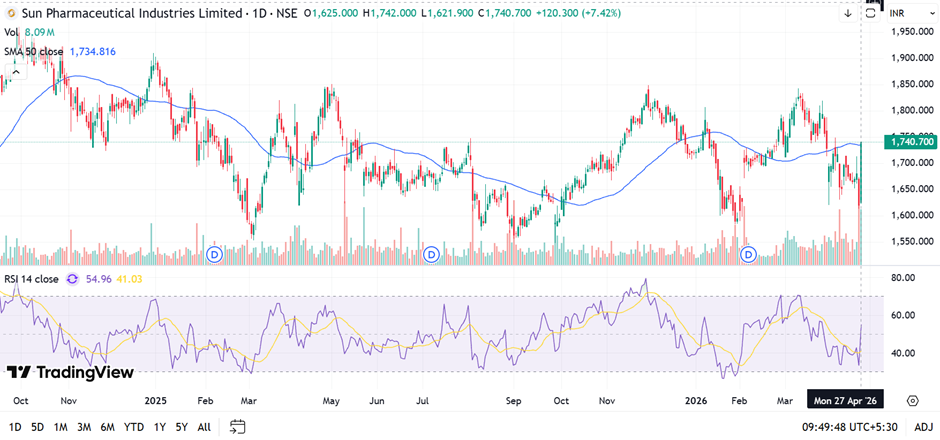Click the 1,740.700 current price label
Screen dimensions: 940x440
[910, 142]
